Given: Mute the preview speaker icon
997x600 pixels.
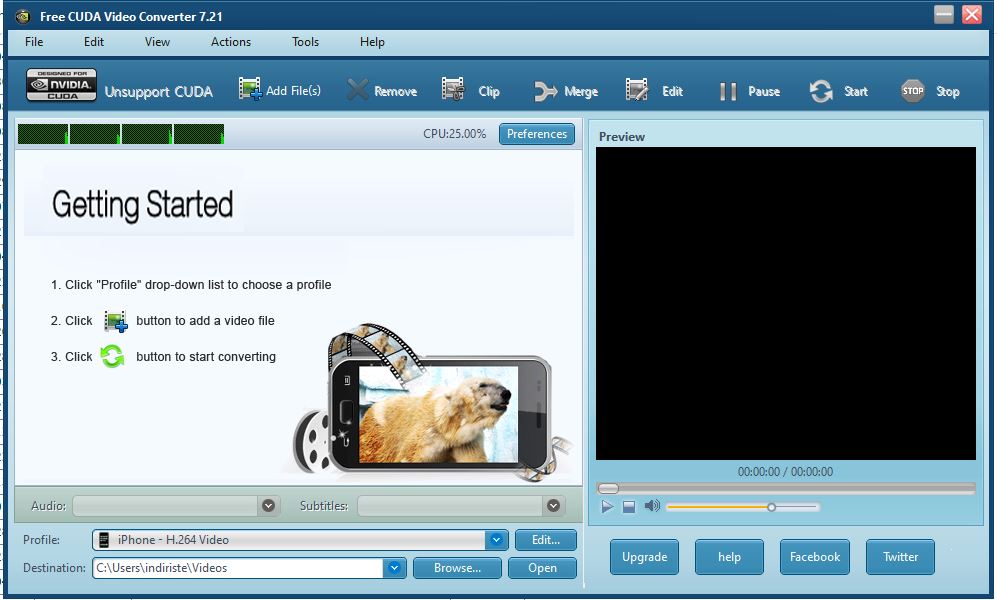Looking at the screenshot, I should (652, 506).
